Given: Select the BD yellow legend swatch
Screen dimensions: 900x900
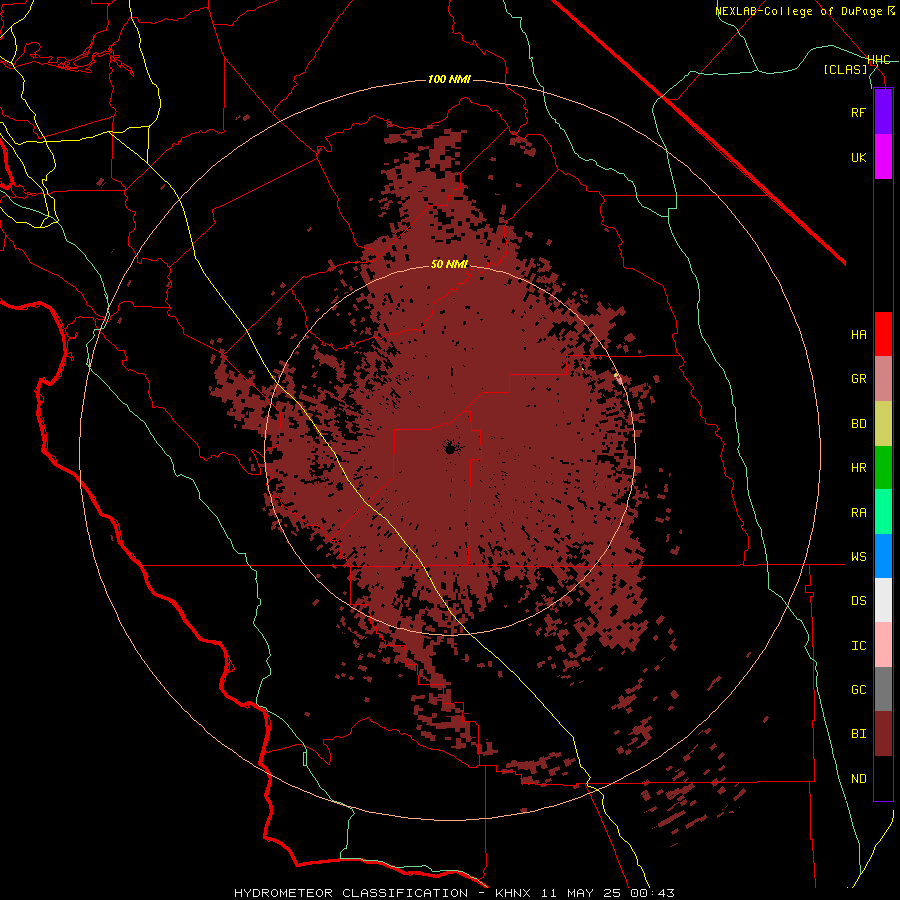Looking at the screenshot, I should point(883,423).
